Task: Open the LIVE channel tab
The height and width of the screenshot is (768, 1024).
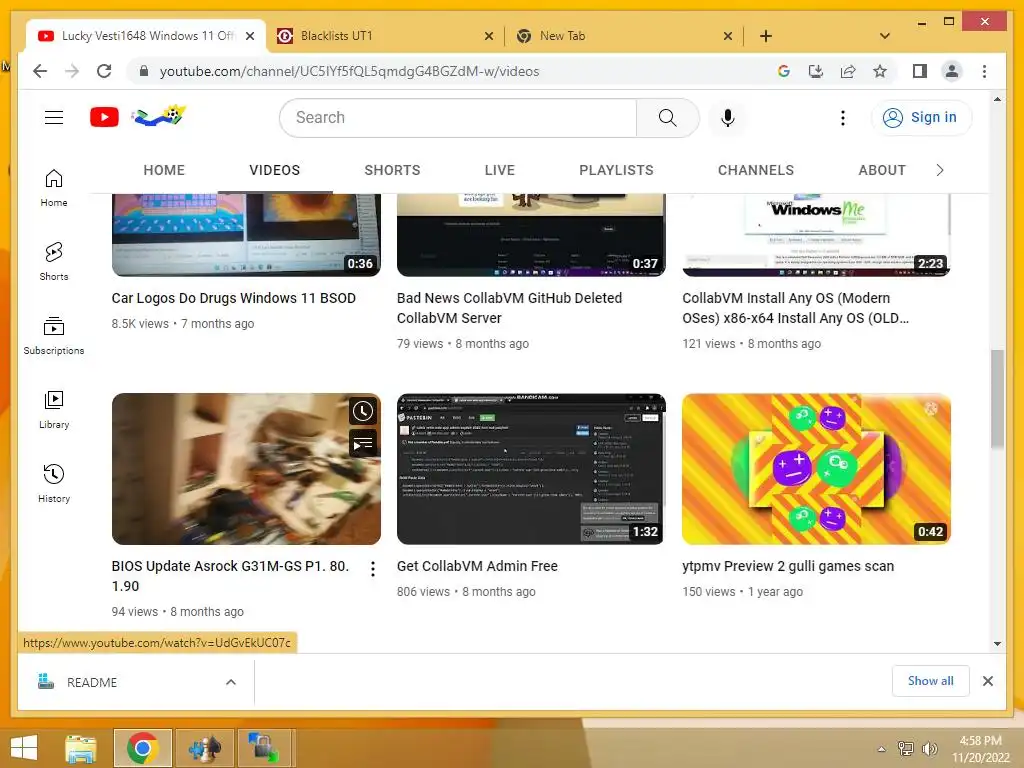Action: 500,170
